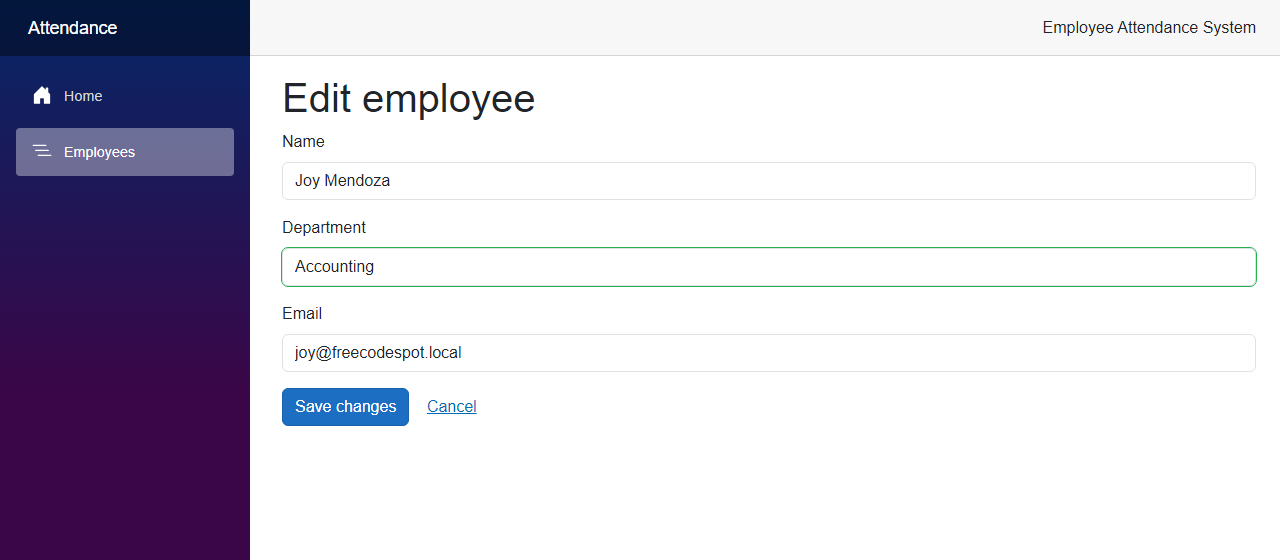Click the Home house icon in sidebar
Viewport: 1280px width, 560px height.
(42, 96)
